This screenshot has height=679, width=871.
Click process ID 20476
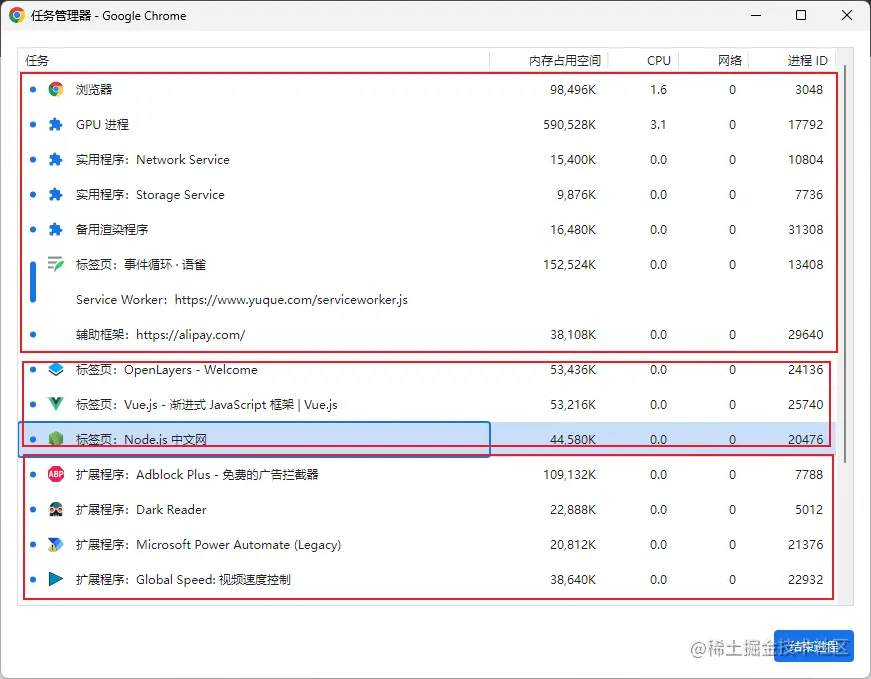tap(805, 440)
